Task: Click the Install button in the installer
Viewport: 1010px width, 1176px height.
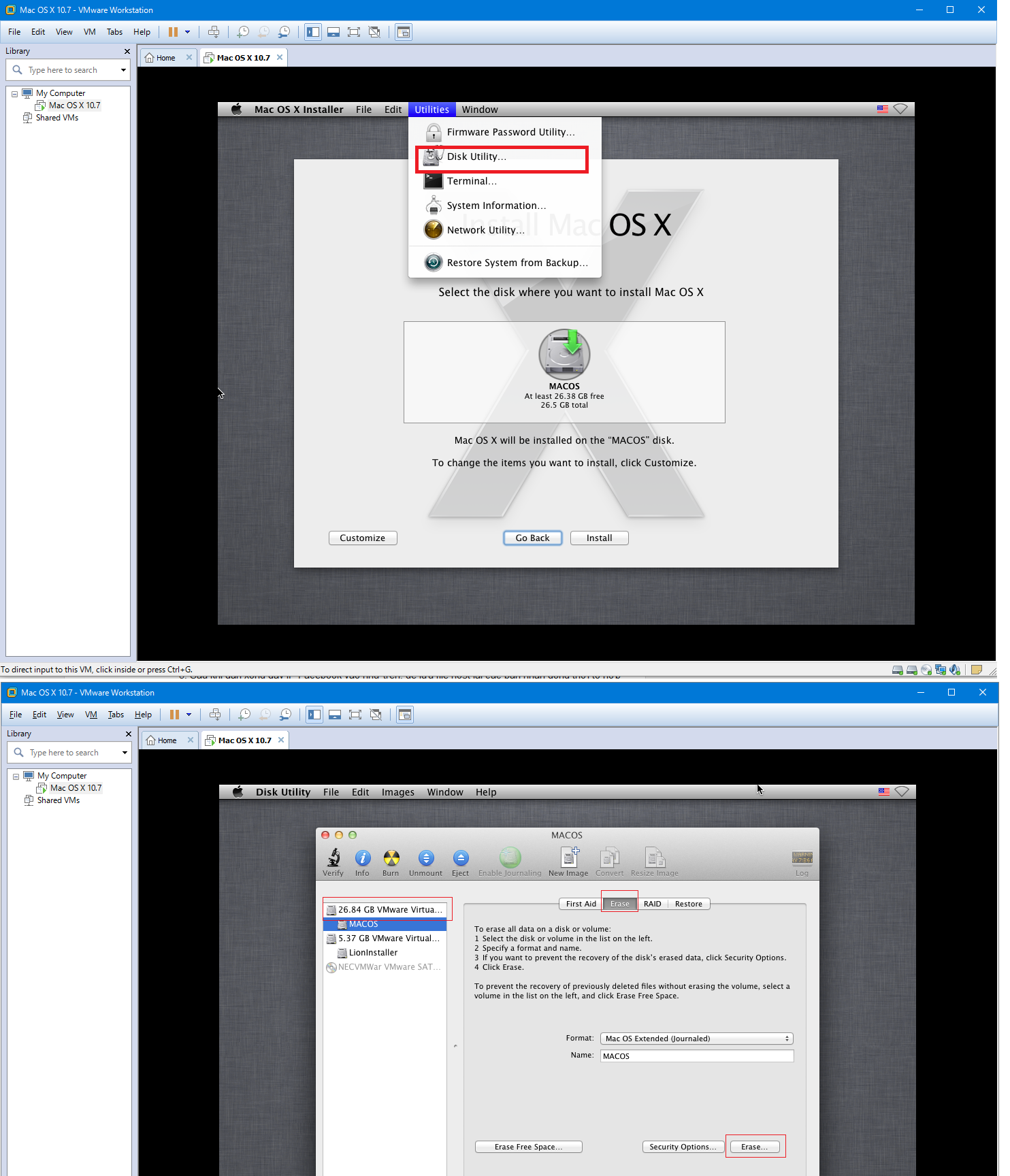Action: (x=600, y=538)
